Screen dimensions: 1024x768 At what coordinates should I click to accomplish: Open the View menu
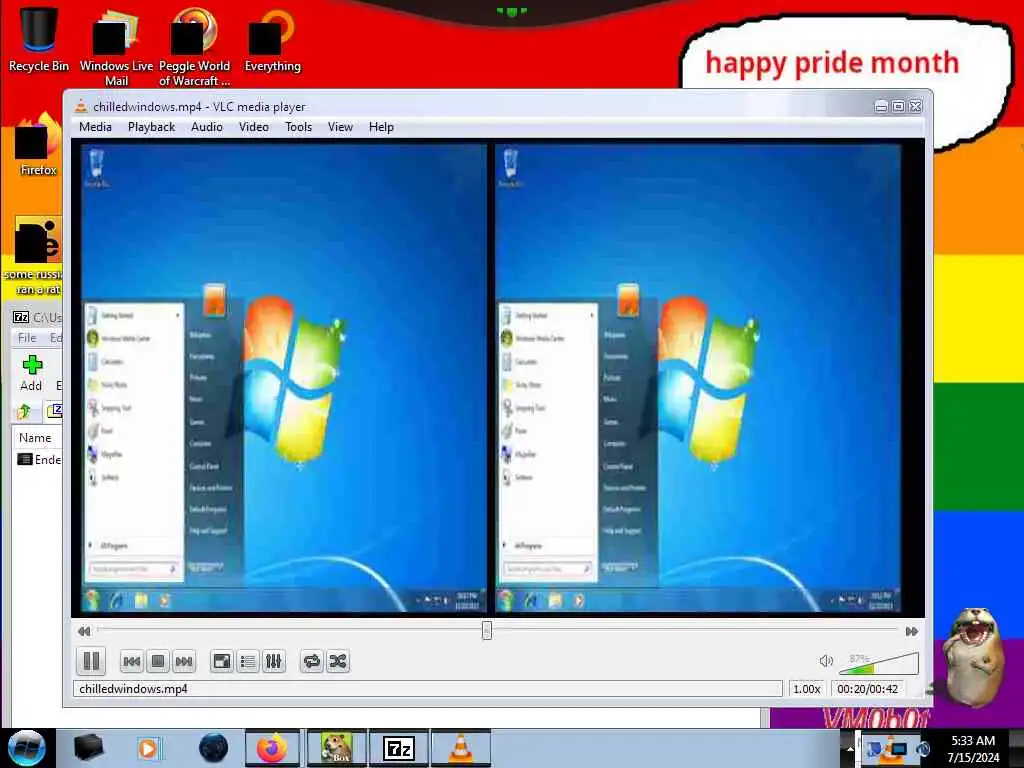point(340,127)
